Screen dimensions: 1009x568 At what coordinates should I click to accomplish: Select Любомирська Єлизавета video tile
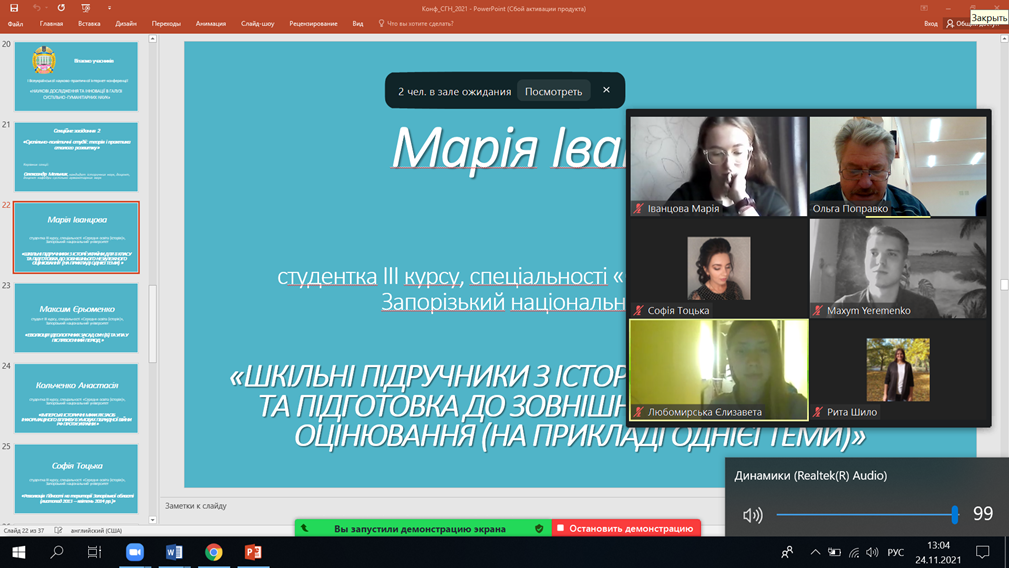pyautogui.click(x=718, y=370)
